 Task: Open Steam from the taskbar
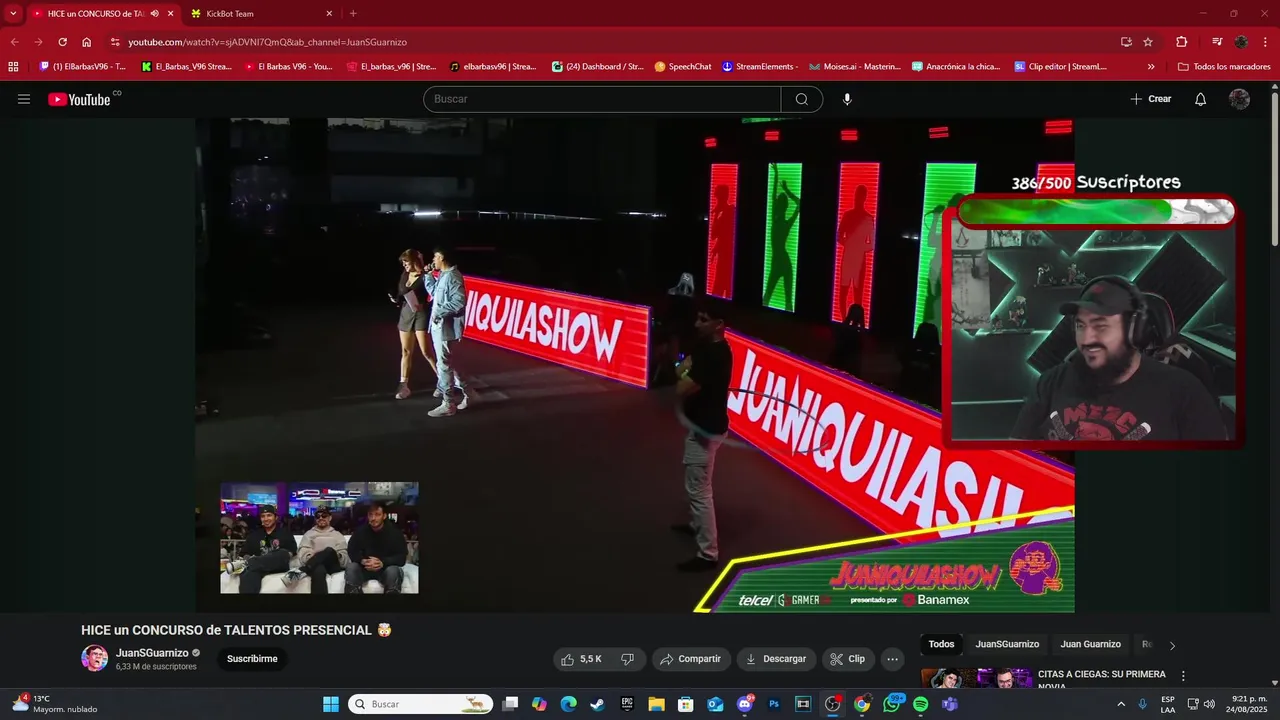tap(597, 704)
